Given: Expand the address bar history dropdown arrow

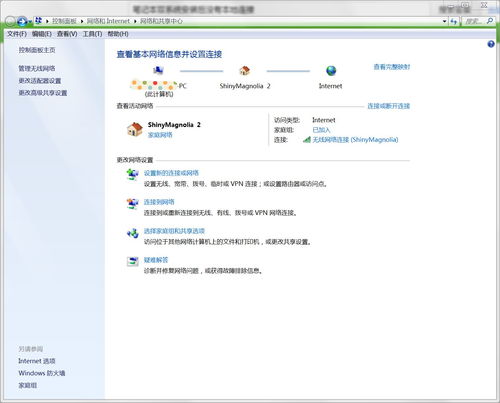Looking at the screenshot, I should click(x=444, y=21).
